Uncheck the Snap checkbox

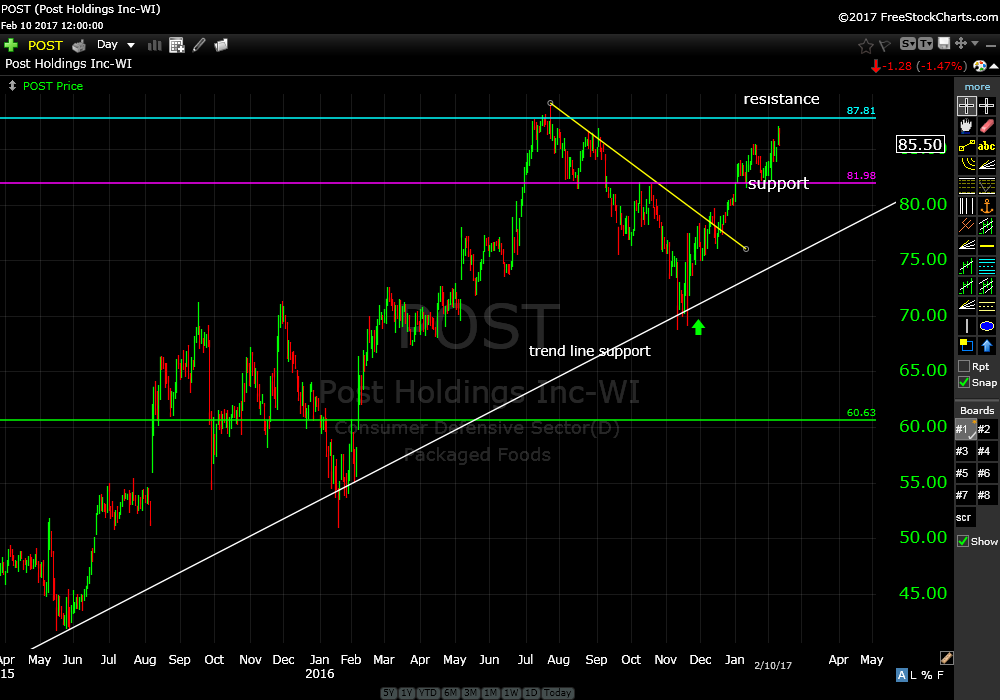click(963, 382)
